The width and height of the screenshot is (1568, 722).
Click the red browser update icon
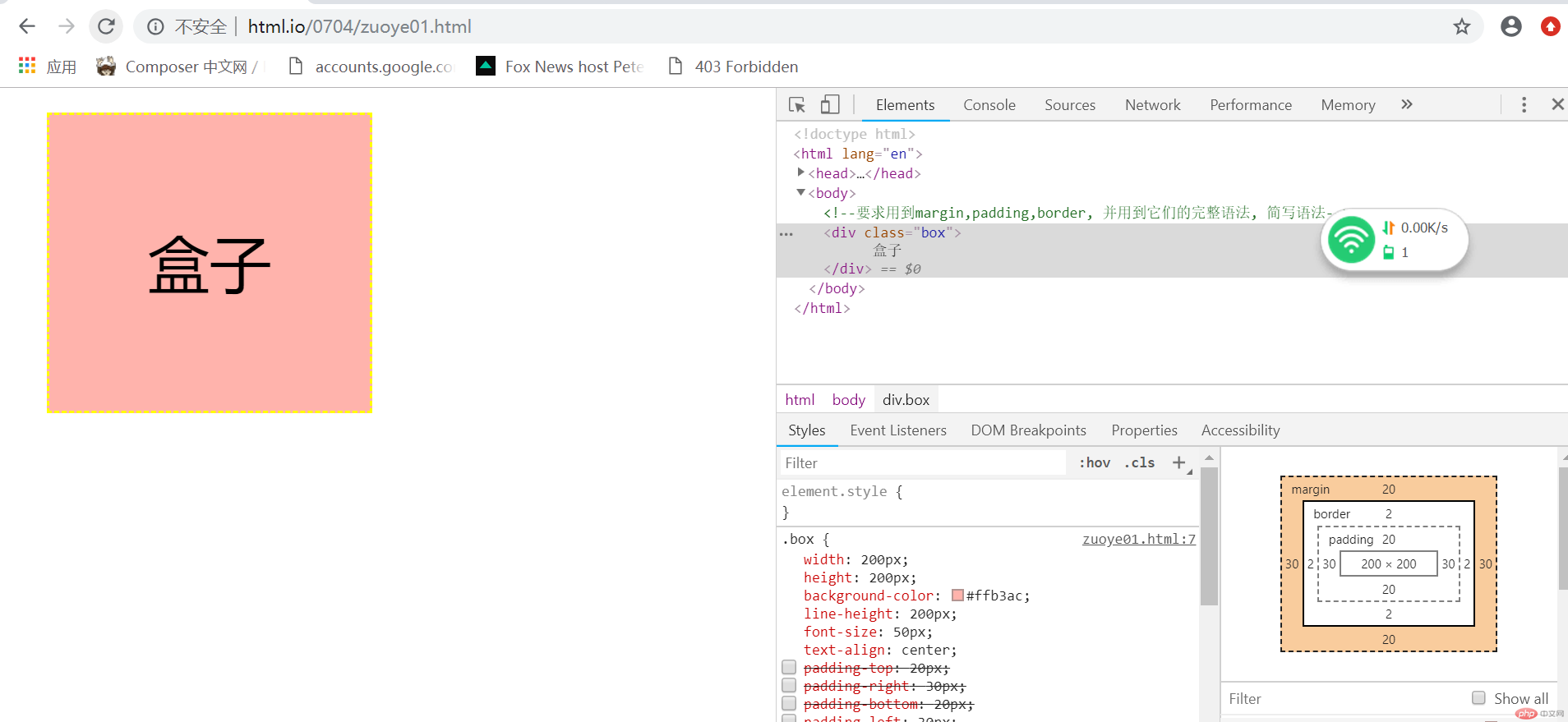click(1551, 27)
